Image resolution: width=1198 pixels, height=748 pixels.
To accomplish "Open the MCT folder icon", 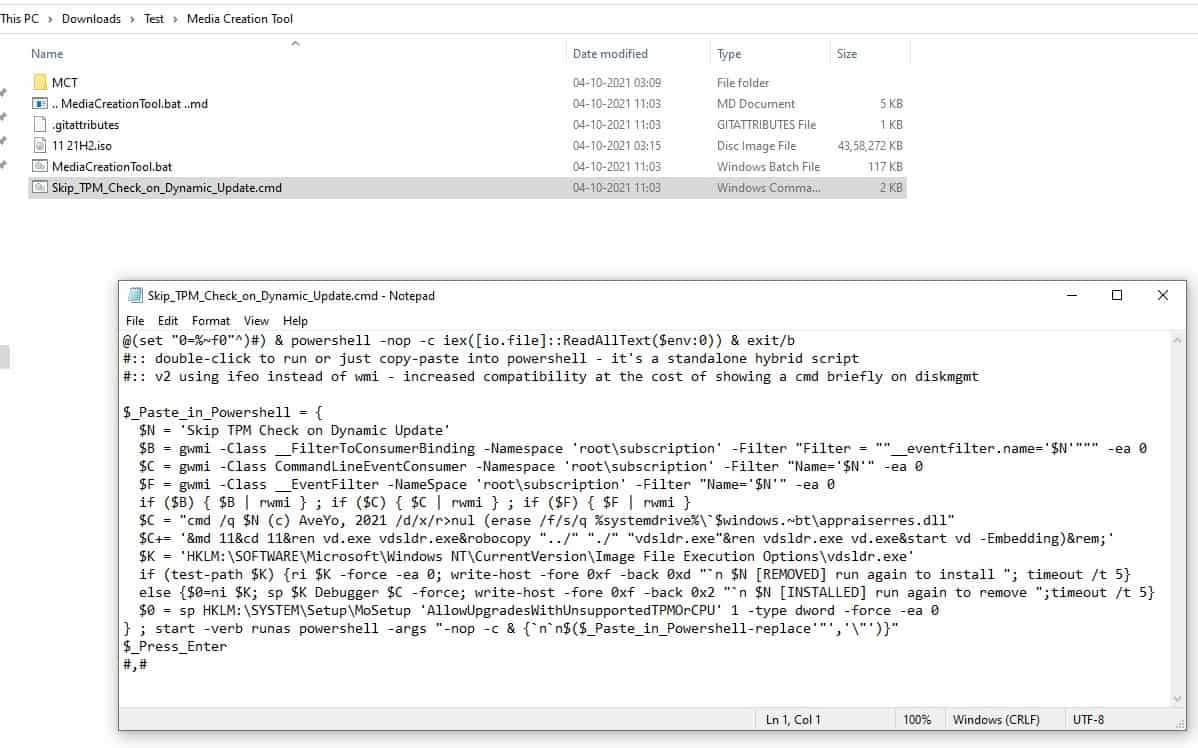I will pos(40,83).
